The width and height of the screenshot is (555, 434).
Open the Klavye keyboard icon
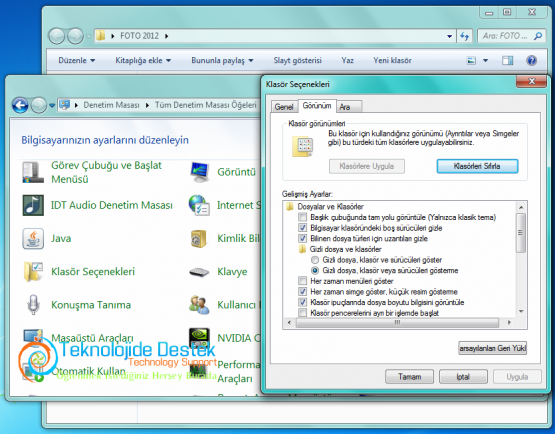click(x=199, y=272)
